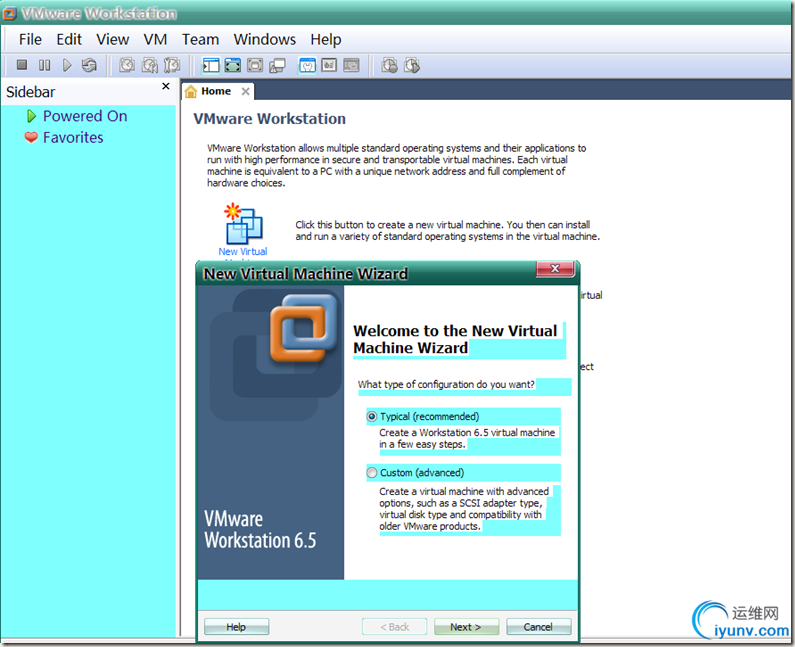The width and height of the screenshot is (795, 647).
Task: Open the File menu
Action: click(x=30, y=40)
